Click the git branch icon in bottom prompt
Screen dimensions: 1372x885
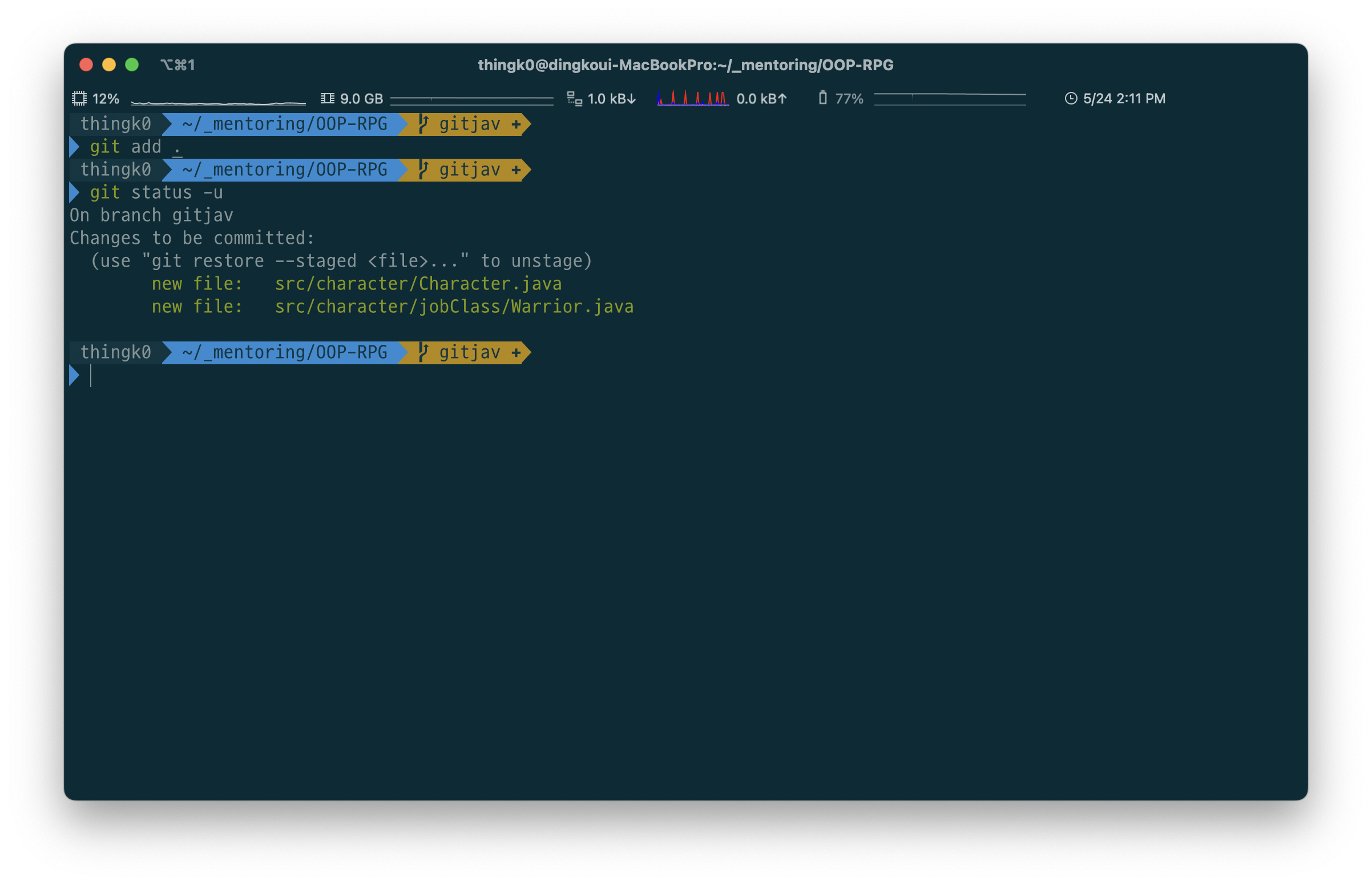(424, 352)
